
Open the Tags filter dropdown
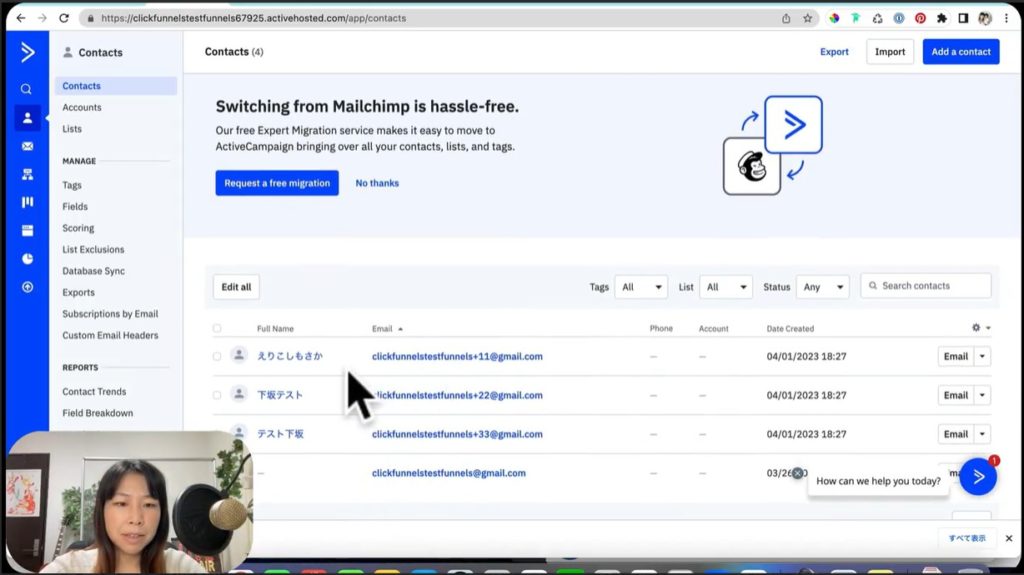640,287
